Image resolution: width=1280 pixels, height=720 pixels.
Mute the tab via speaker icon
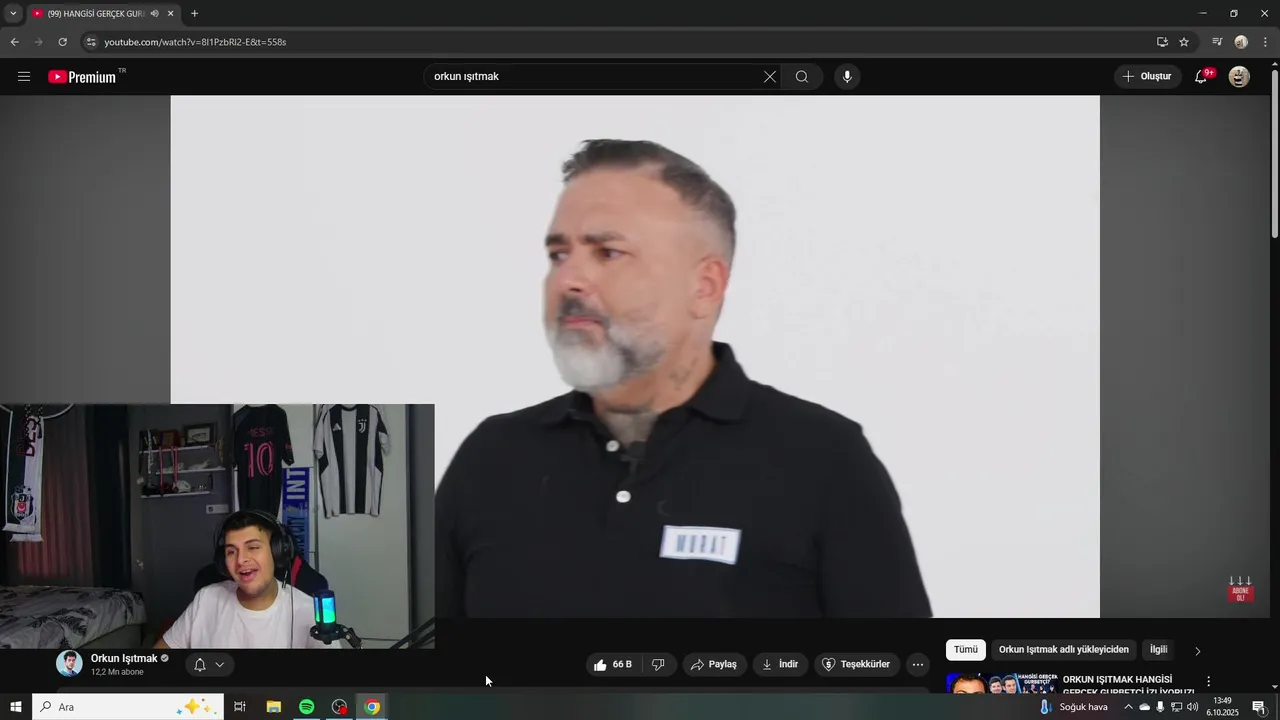(154, 13)
